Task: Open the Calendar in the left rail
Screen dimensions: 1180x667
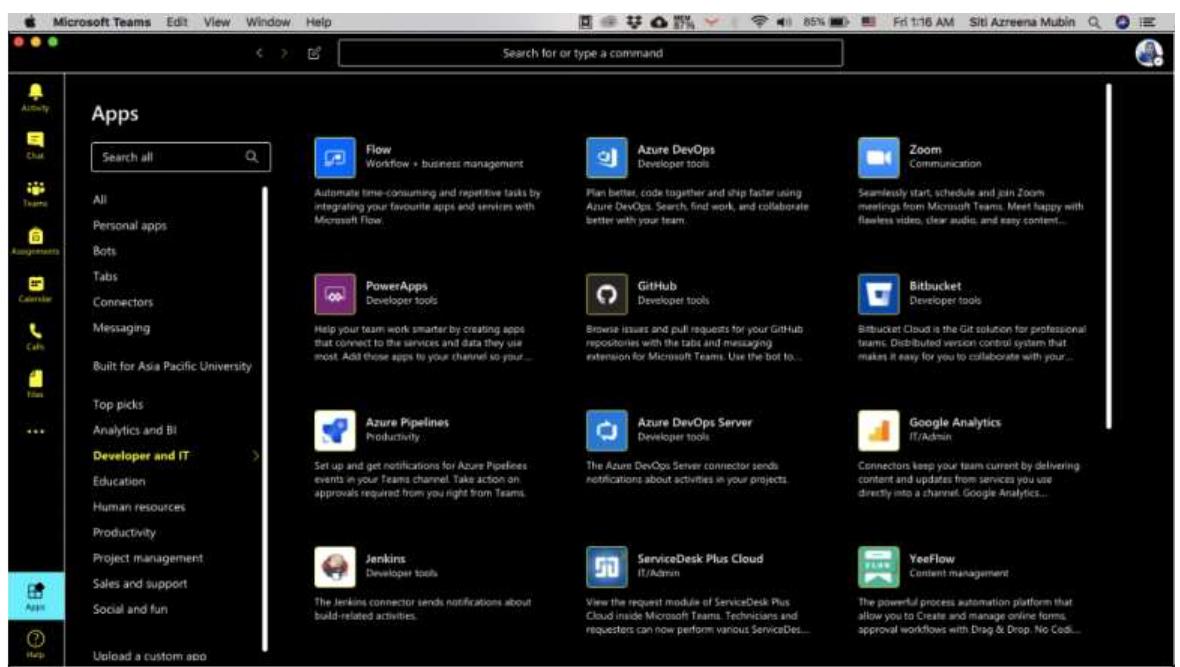Action: tap(35, 288)
